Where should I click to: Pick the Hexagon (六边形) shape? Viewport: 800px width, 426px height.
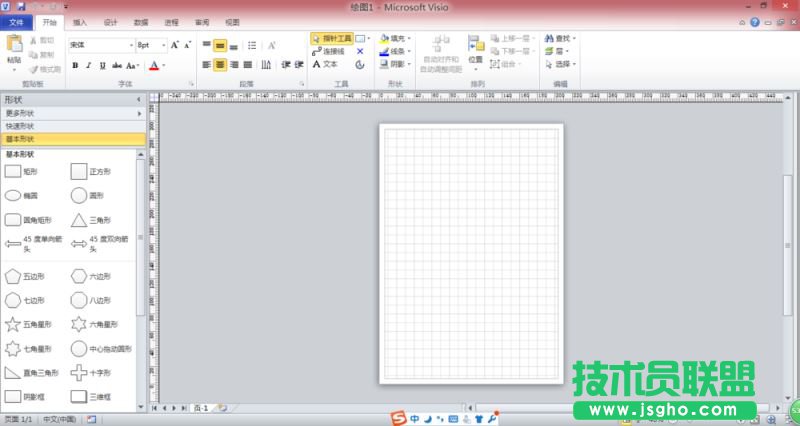pyautogui.click(x=90, y=276)
